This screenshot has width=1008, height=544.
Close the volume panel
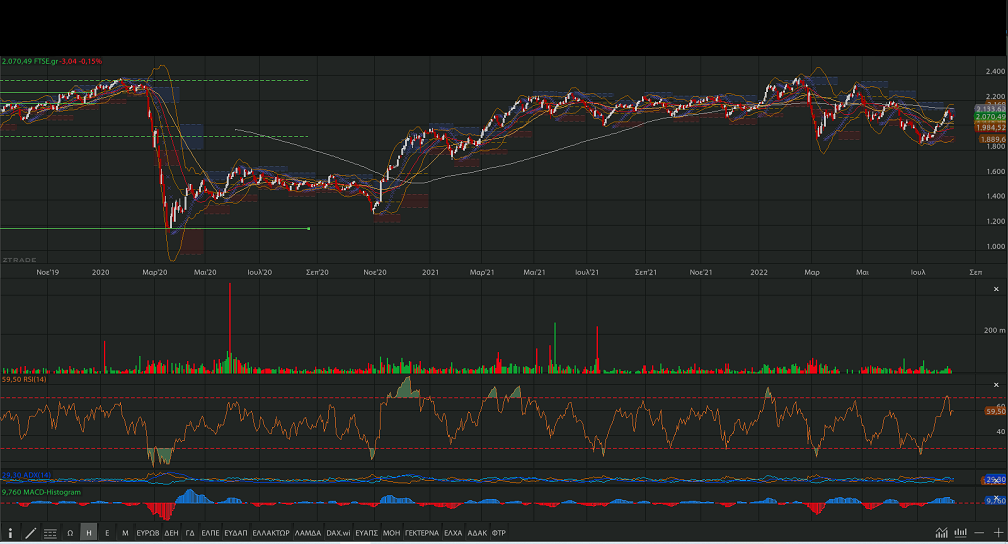coord(995,285)
